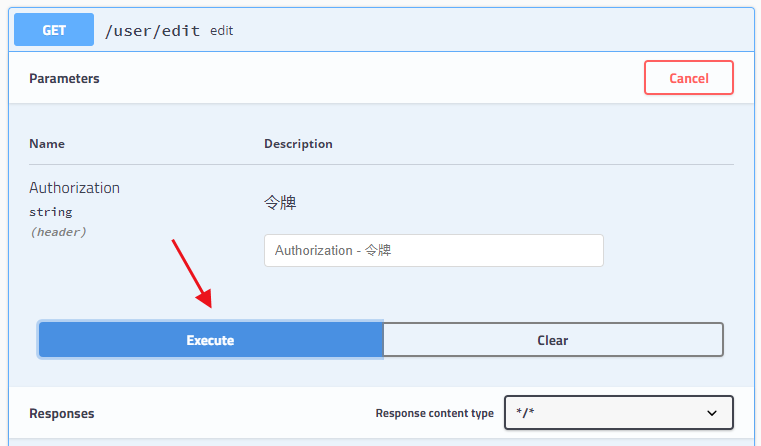Click the red arrow annotation
Screen dimensions: 761x446
pyautogui.click(x=192, y=274)
